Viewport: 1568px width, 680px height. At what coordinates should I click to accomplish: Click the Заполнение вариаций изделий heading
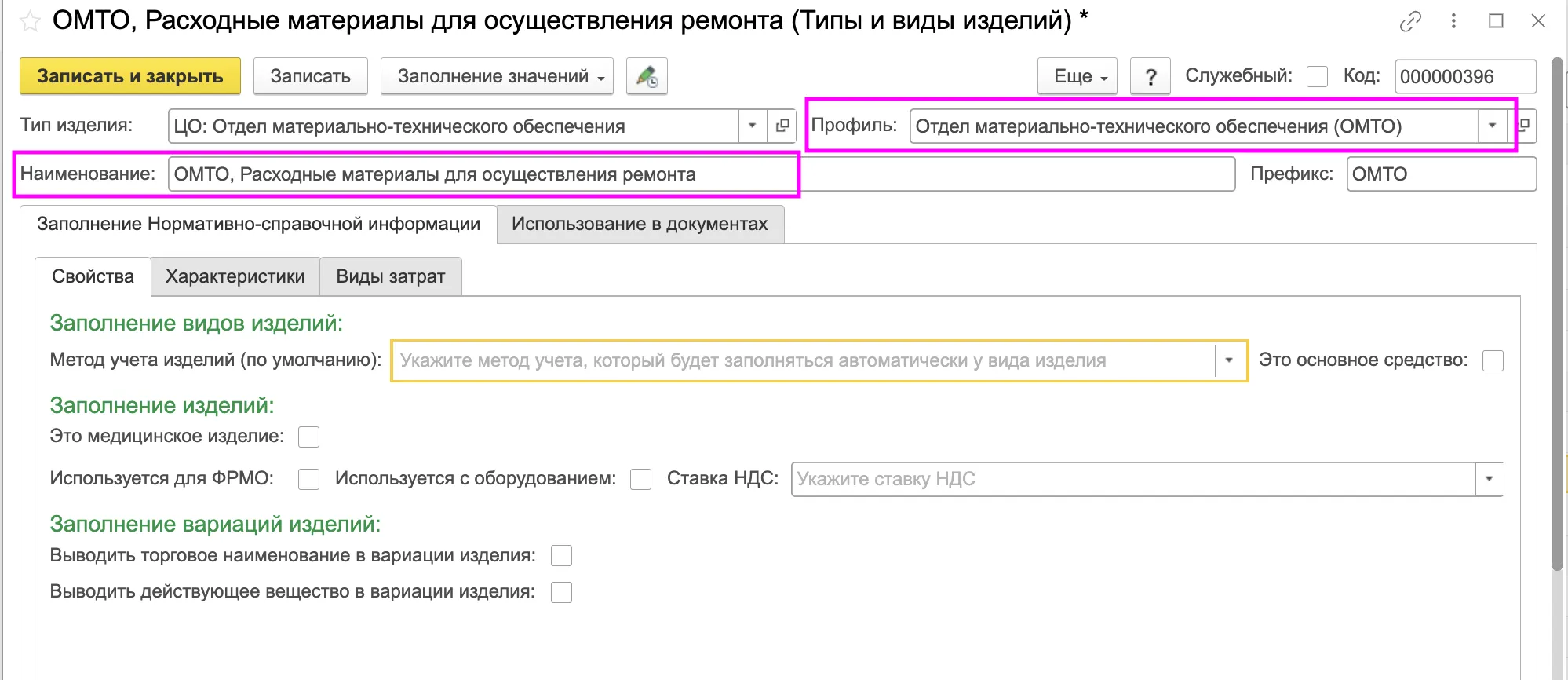[x=215, y=524]
